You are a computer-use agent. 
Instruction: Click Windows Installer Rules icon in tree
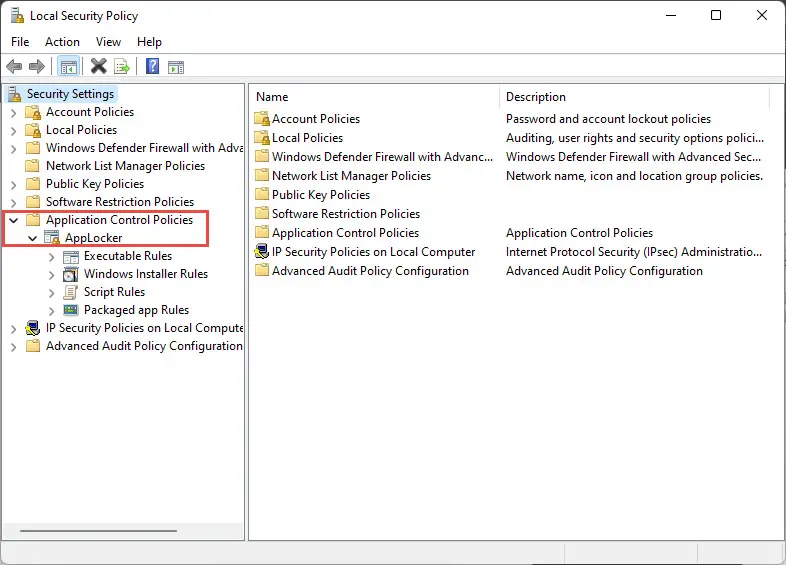click(x=71, y=274)
